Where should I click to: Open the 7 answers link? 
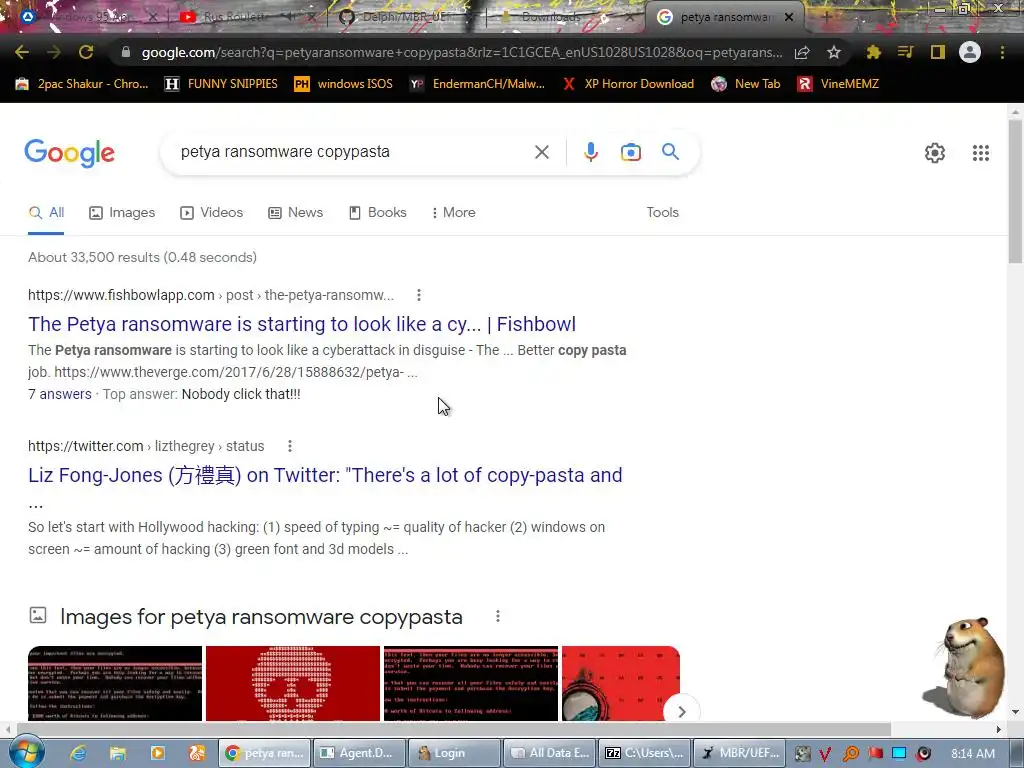[59, 394]
